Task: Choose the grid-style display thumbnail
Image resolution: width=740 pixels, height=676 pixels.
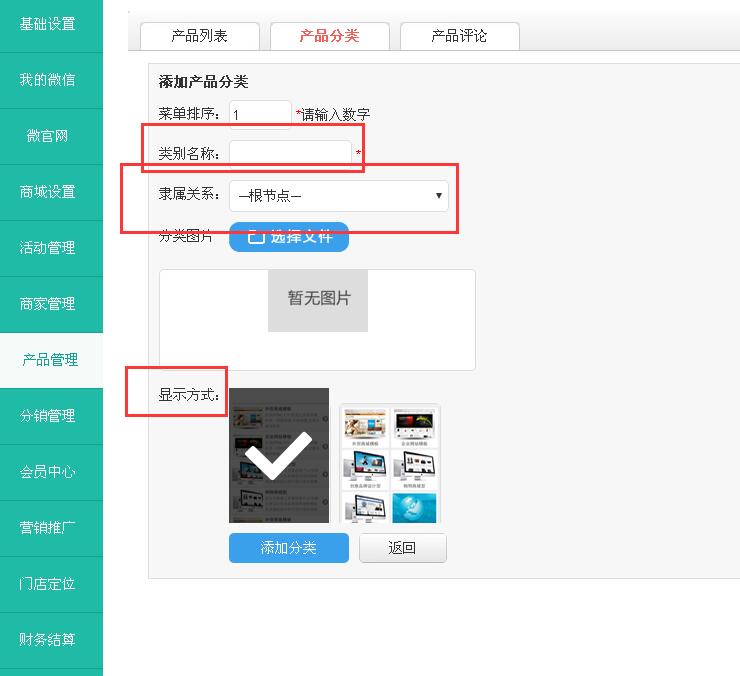Action: (389, 463)
